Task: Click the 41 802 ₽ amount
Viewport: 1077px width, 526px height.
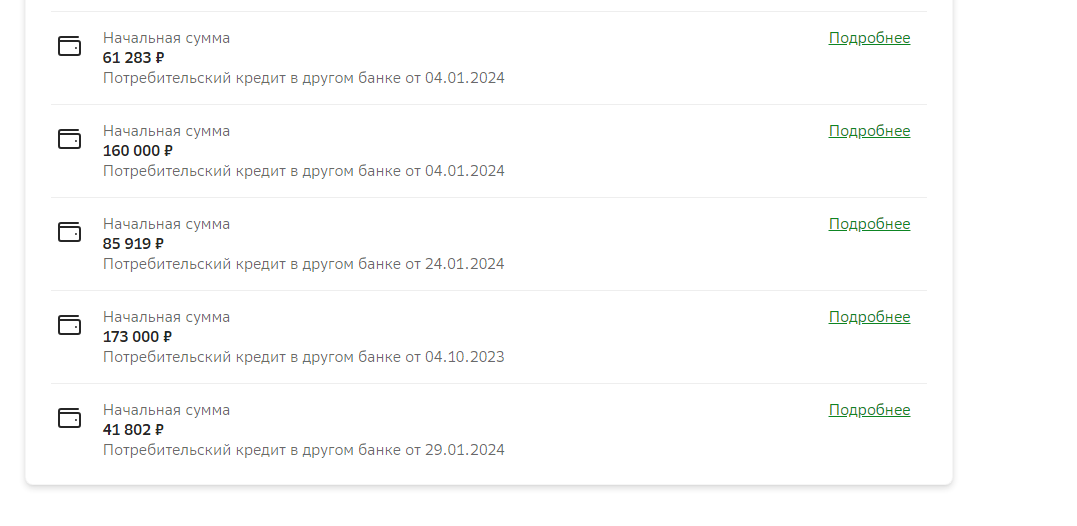Action: [x=133, y=430]
